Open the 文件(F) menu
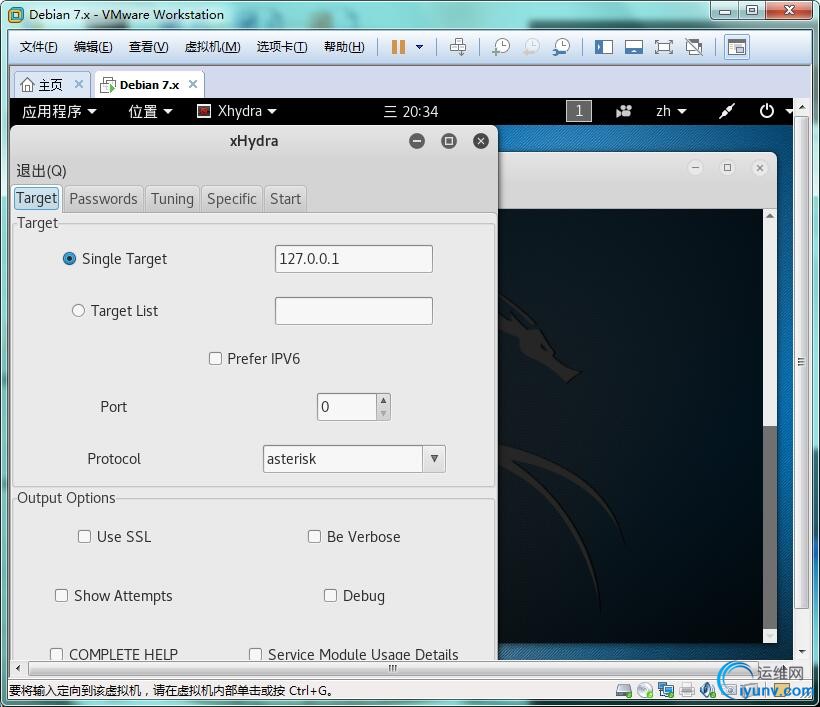 (38, 47)
